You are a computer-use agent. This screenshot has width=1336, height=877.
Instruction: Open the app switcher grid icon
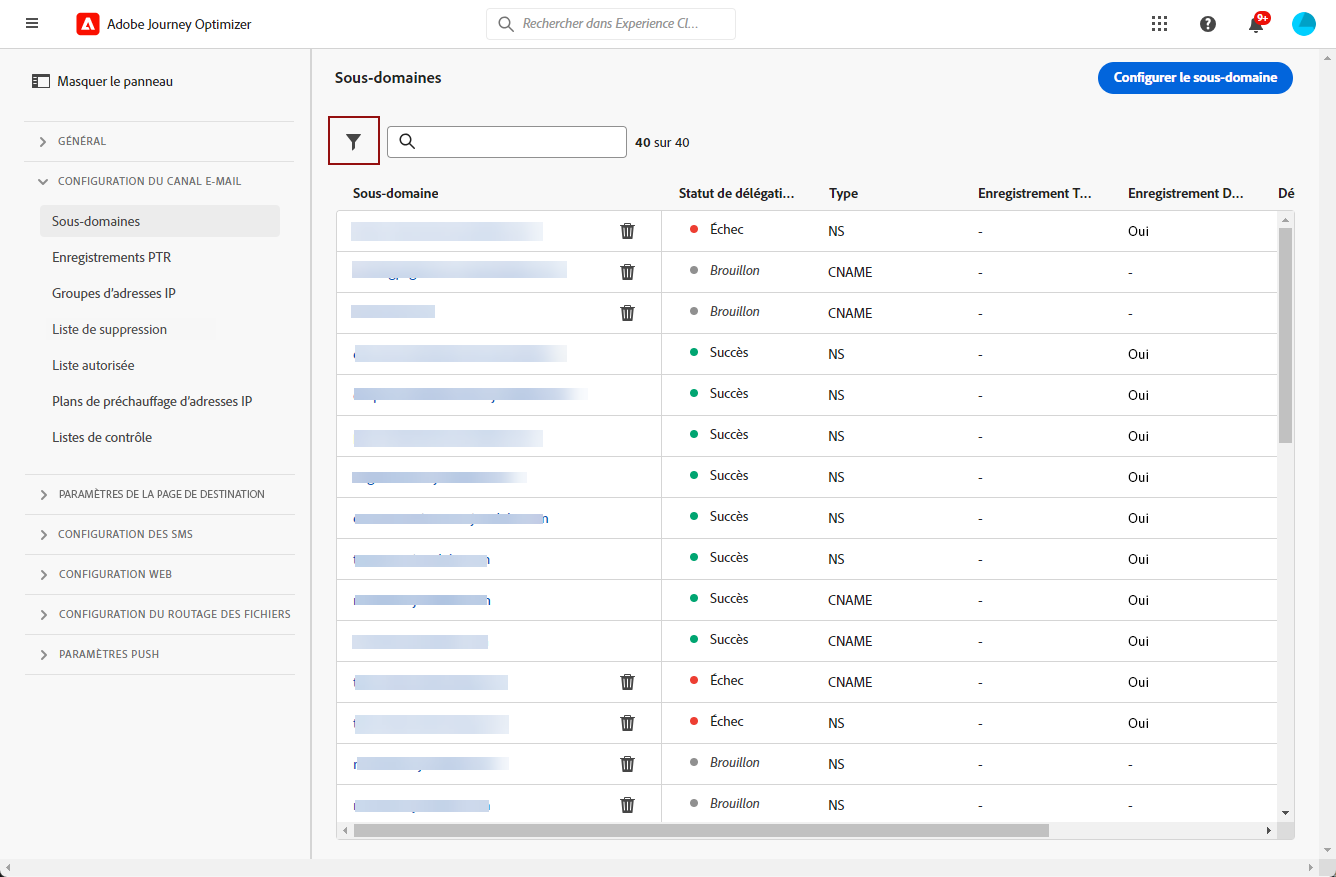coord(1160,24)
